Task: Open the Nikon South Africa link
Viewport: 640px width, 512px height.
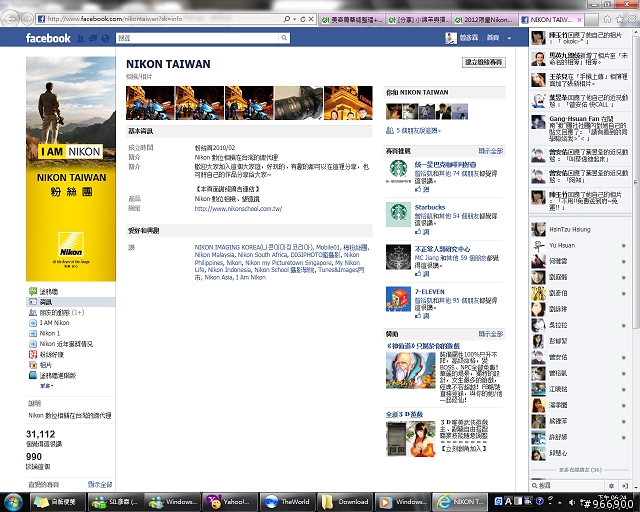Action: pos(262,255)
